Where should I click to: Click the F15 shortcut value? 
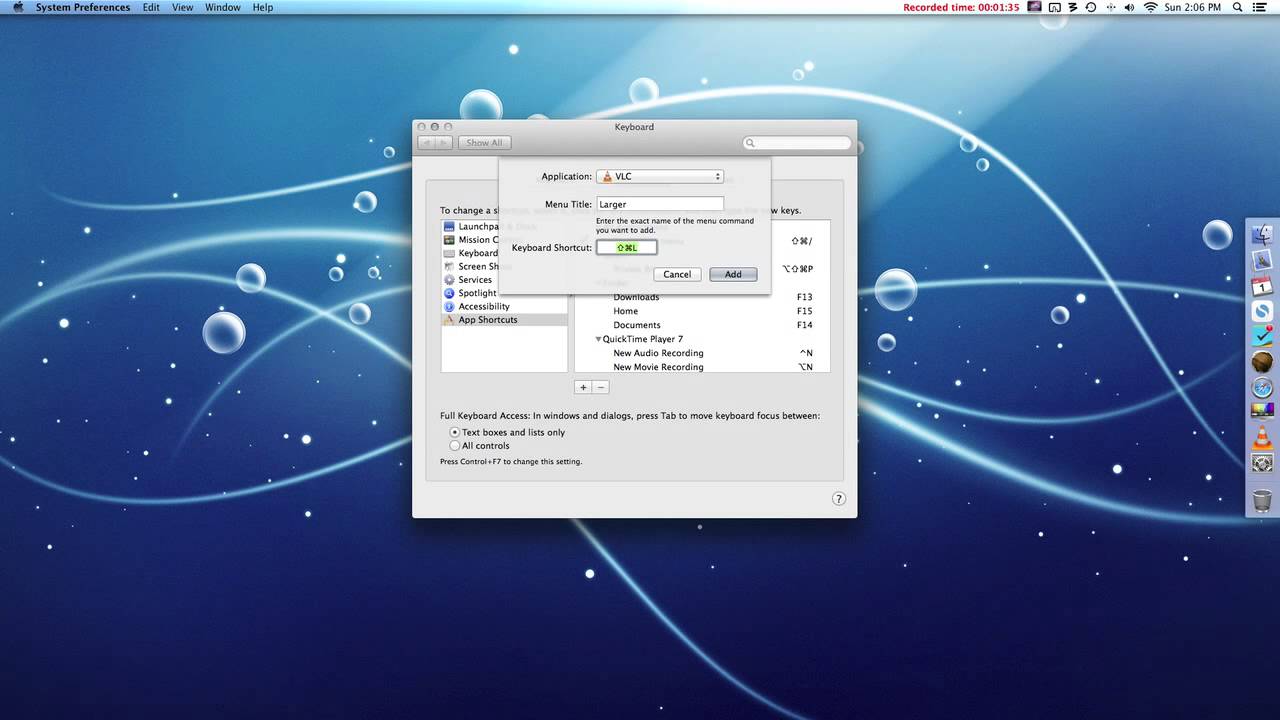click(x=805, y=311)
